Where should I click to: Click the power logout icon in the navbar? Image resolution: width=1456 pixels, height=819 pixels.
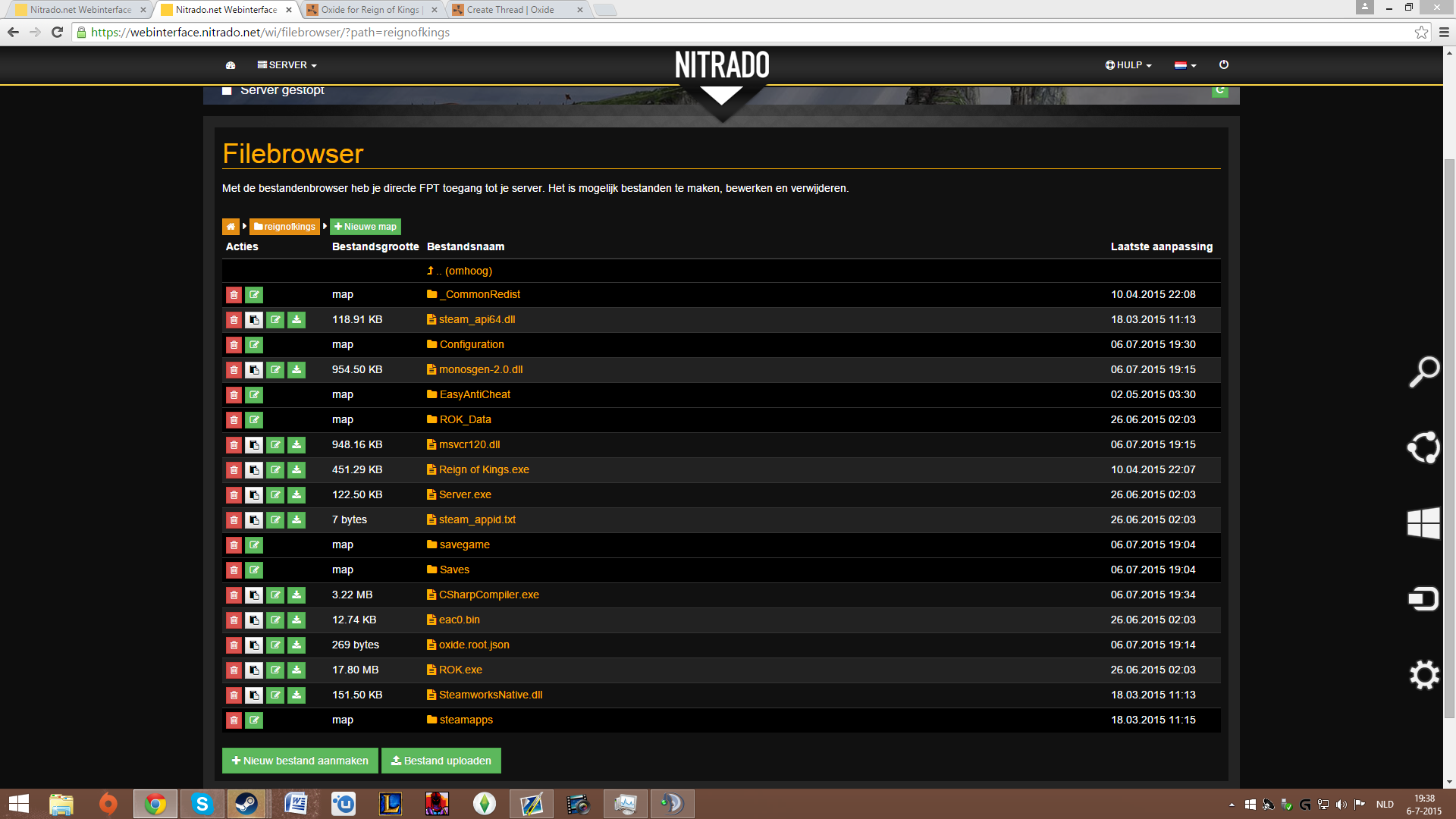coord(1223,65)
